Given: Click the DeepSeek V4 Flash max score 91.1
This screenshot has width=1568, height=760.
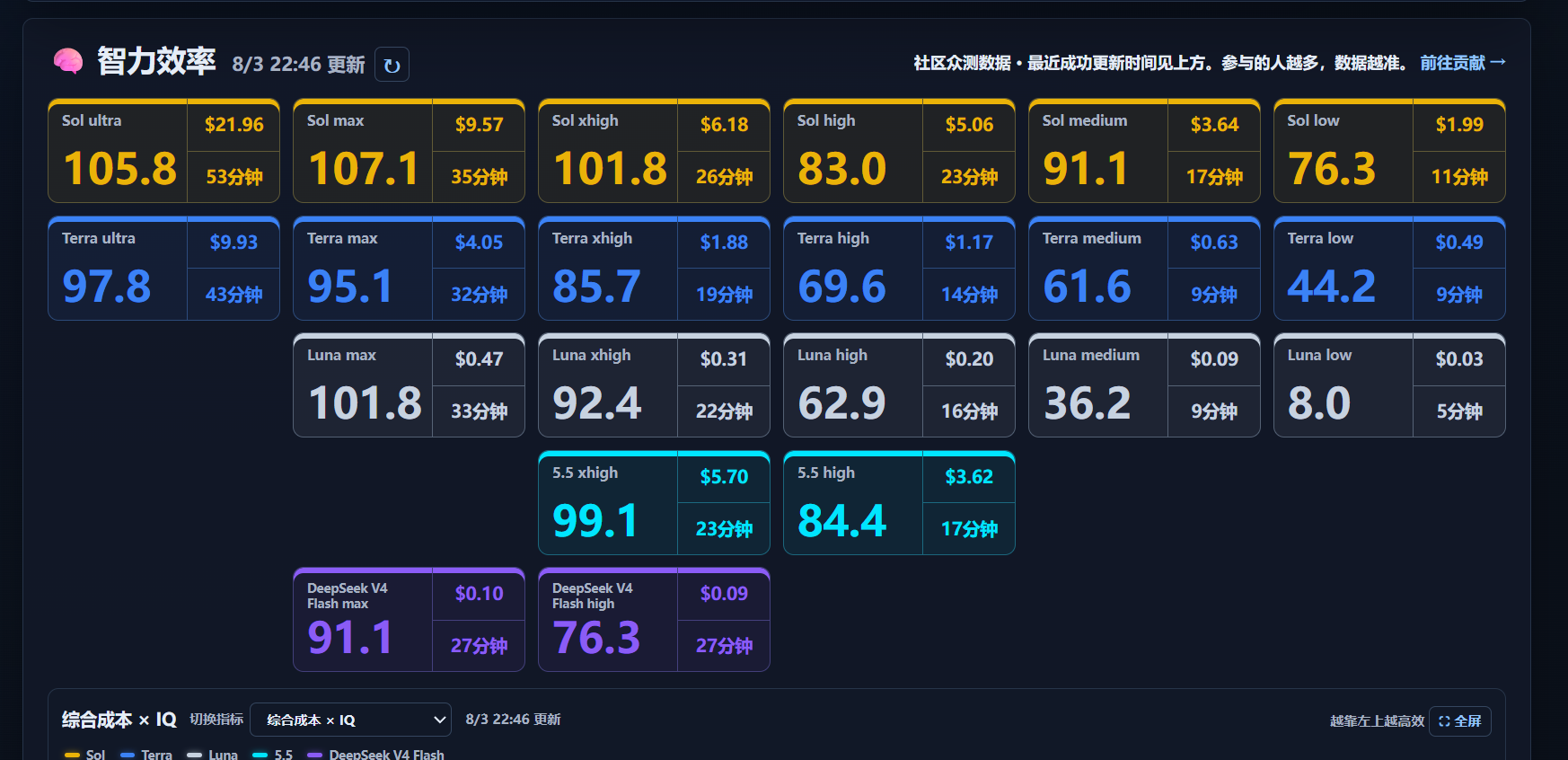Looking at the screenshot, I should coord(350,638).
